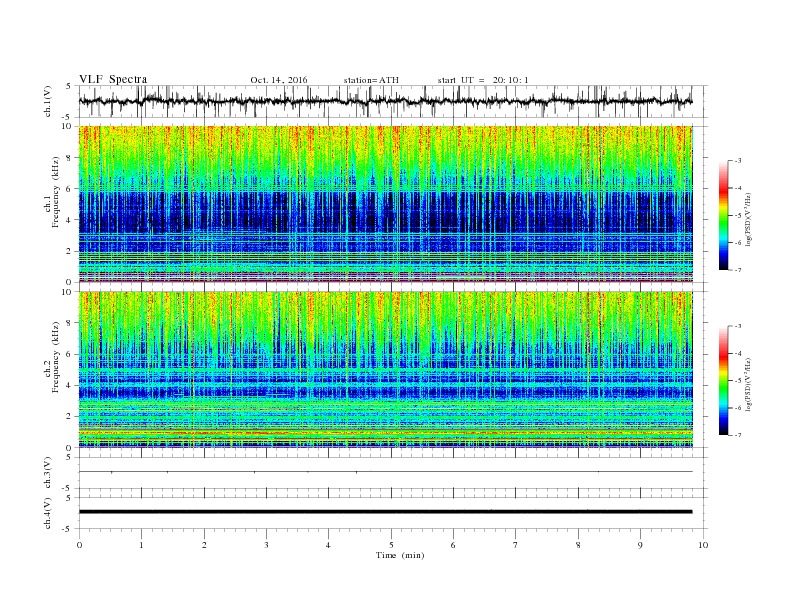Click the time axis tick label '8'
Viewport: 792px width, 612px height.
(x=578, y=545)
